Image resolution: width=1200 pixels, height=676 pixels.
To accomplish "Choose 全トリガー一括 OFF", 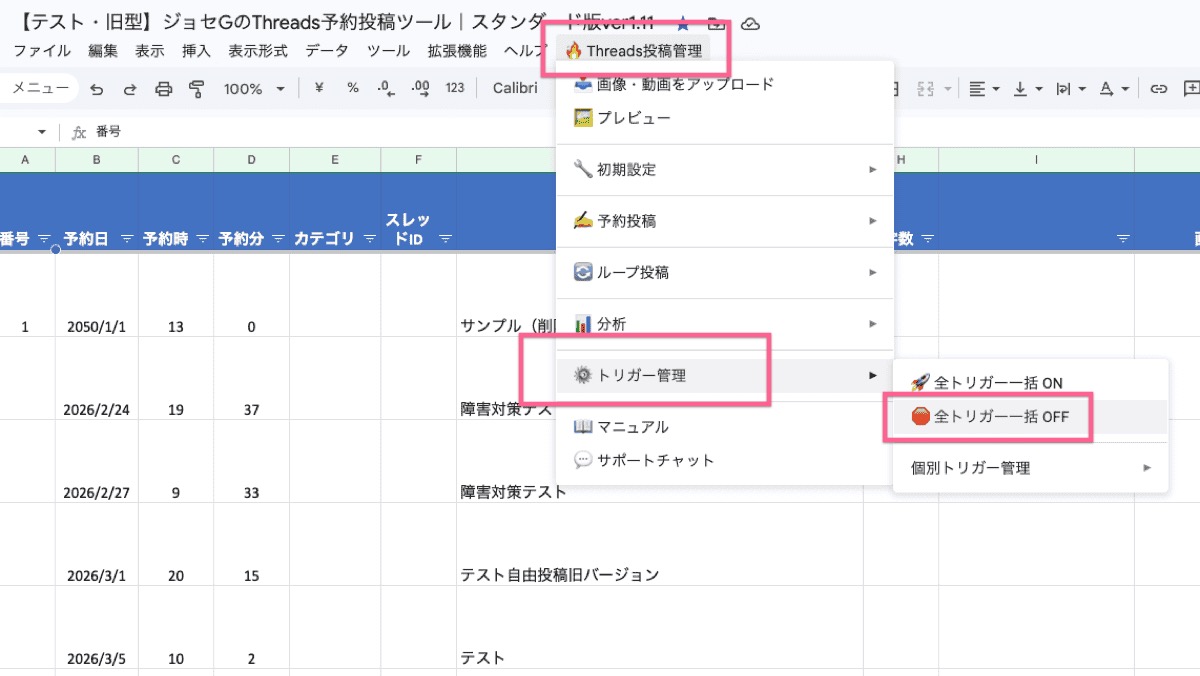I will (x=1030, y=417).
